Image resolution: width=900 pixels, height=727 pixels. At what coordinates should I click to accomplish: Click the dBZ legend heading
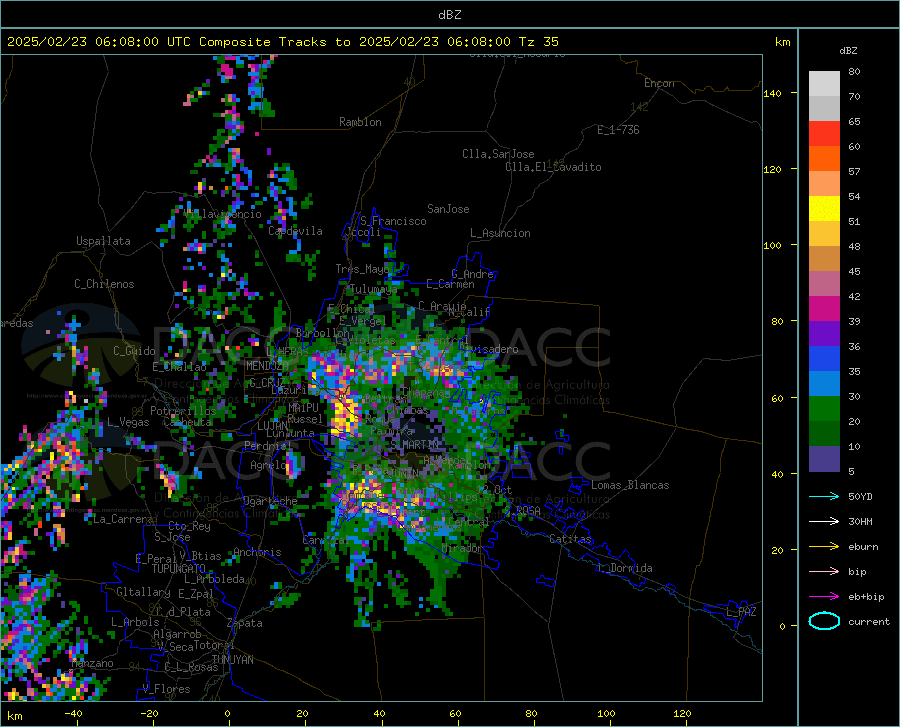(x=848, y=50)
